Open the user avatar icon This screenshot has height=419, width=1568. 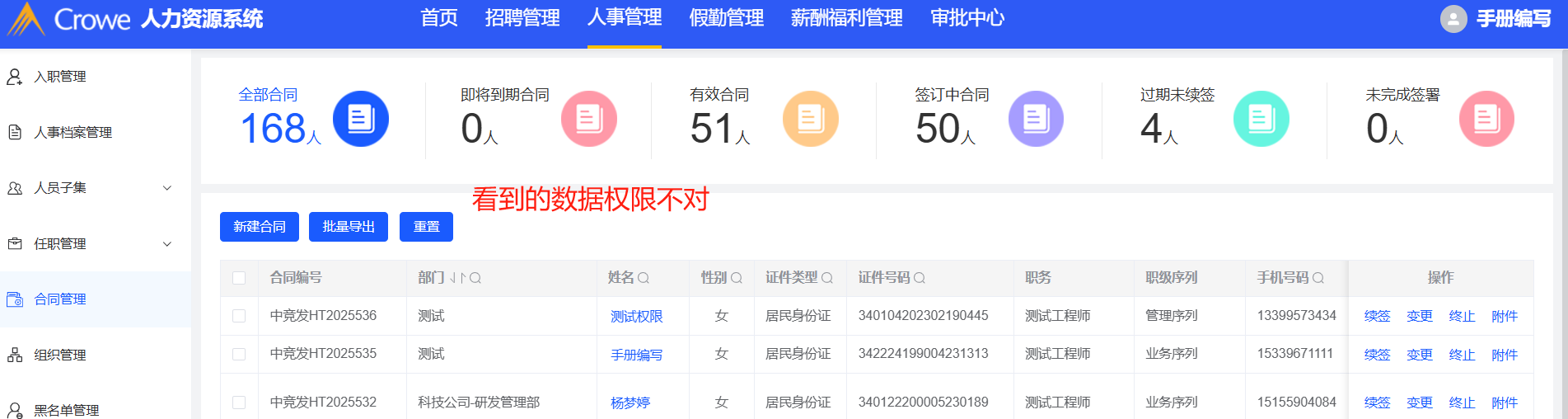[x=1453, y=19]
